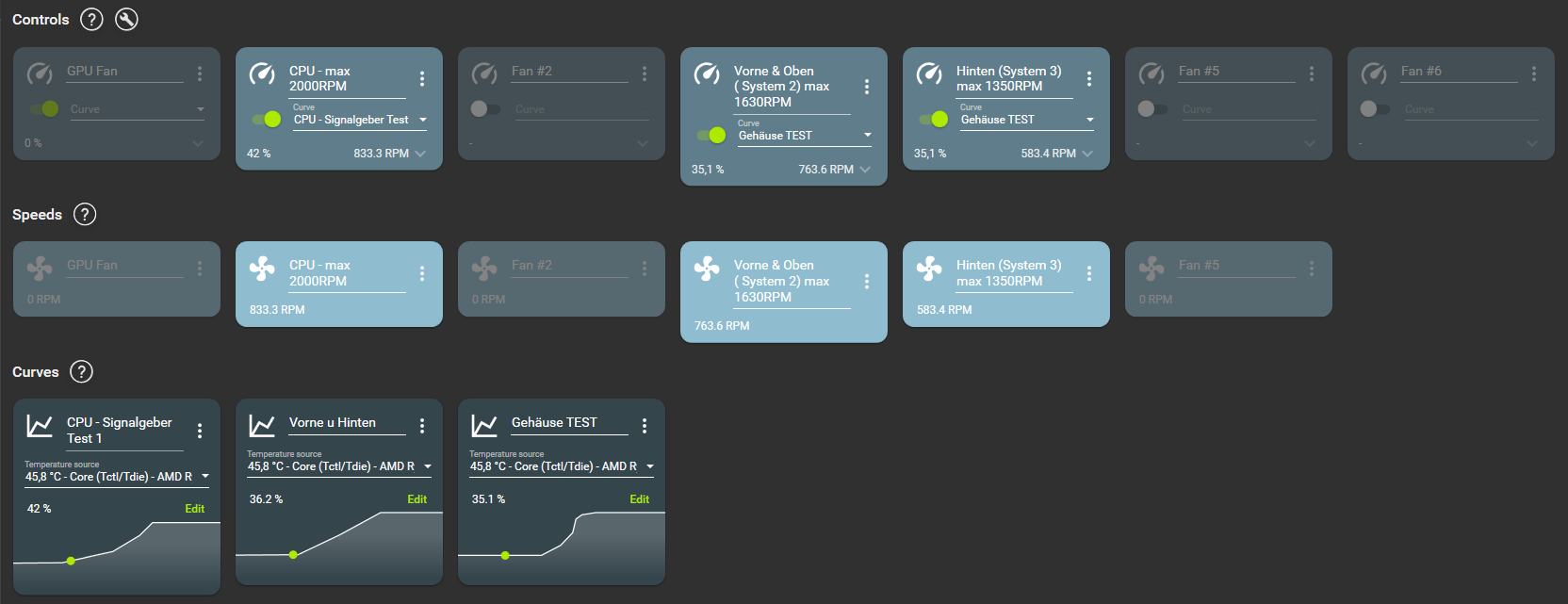Click the 833.3 RPM value on CPU speed card
This screenshot has height=604, width=1568.
pyautogui.click(x=277, y=309)
